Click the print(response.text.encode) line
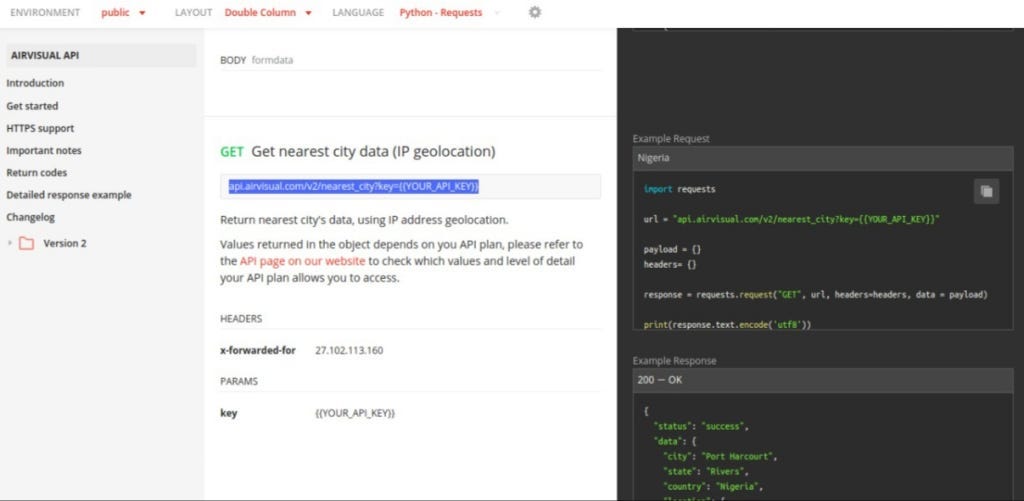1024x501 pixels. coord(728,325)
